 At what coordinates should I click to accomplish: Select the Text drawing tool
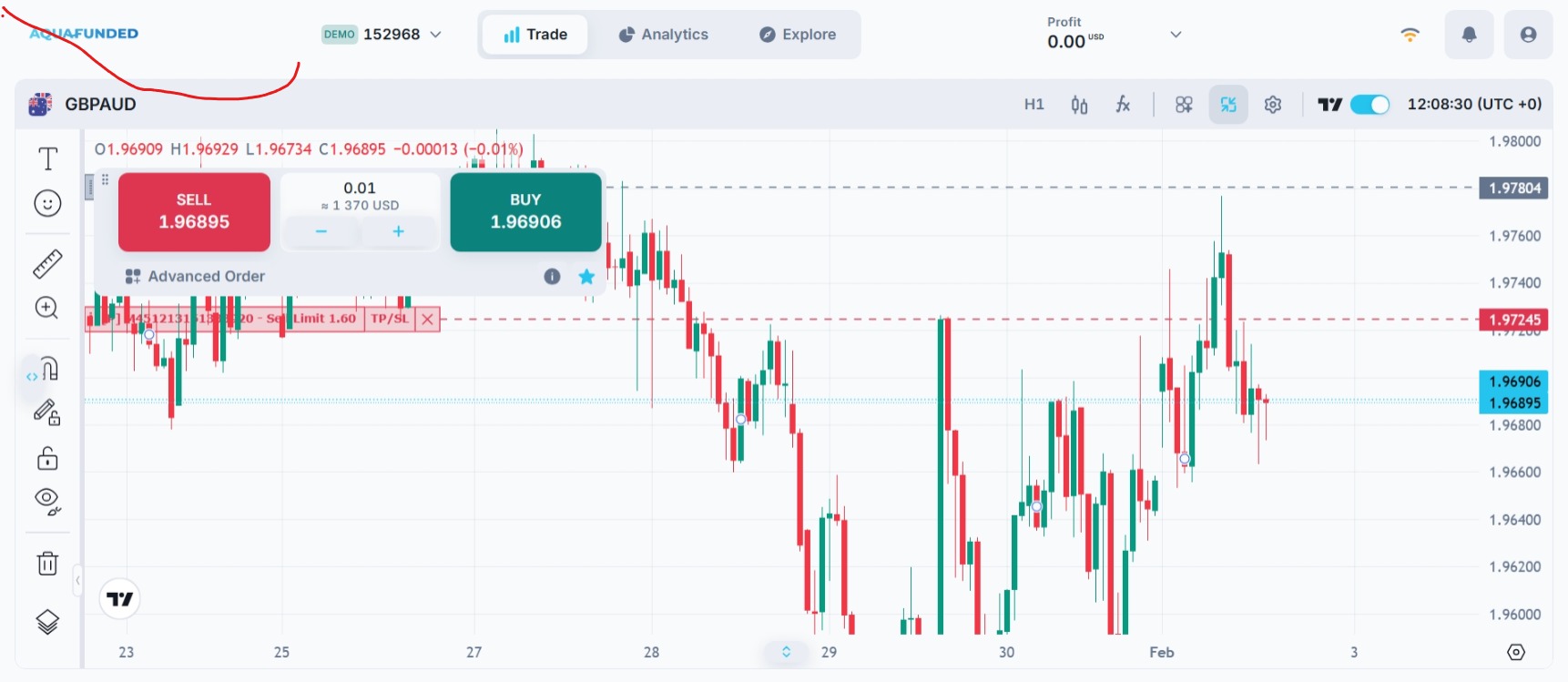pyautogui.click(x=47, y=159)
